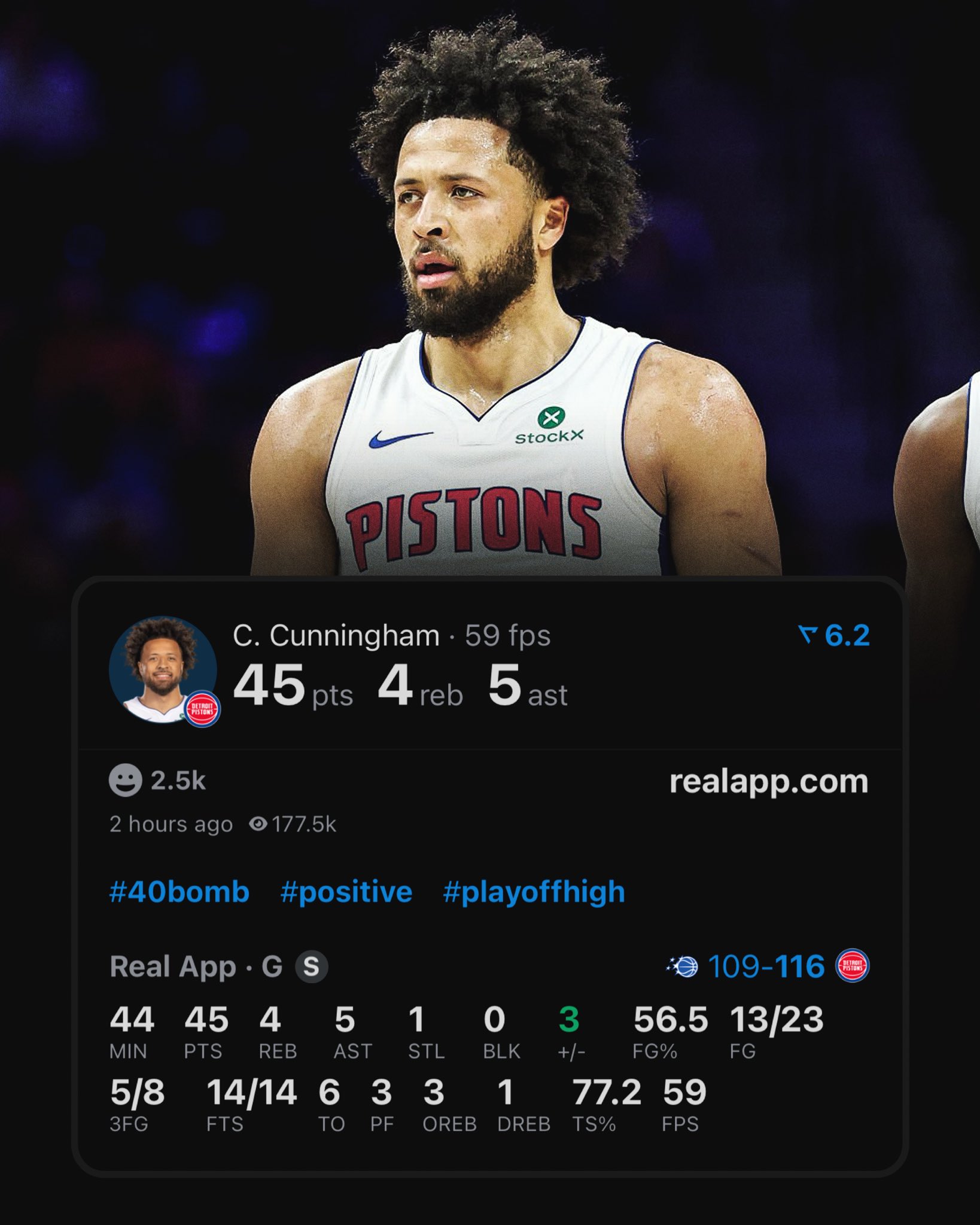Click the 13/23 FG stat

pos(777,1020)
